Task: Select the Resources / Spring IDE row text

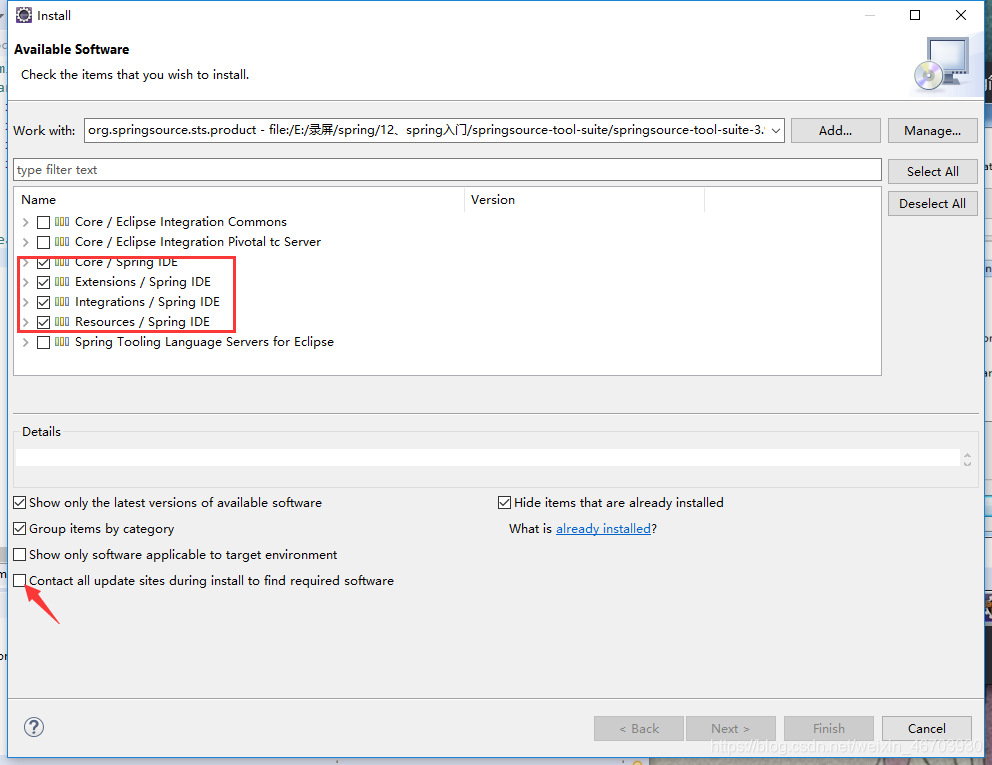Action: (x=142, y=322)
